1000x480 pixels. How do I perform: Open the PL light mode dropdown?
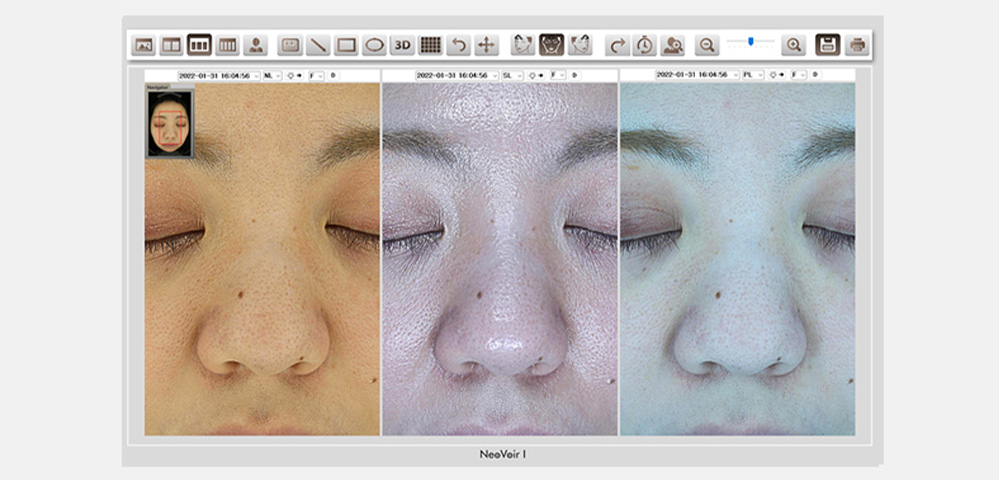753,75
